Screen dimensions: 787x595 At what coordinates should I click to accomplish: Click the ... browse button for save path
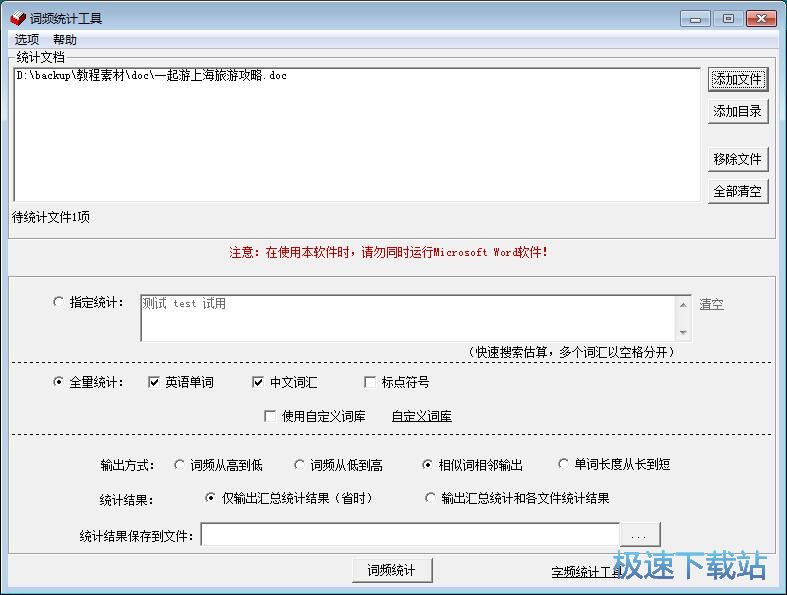click(x=640, y=534)
